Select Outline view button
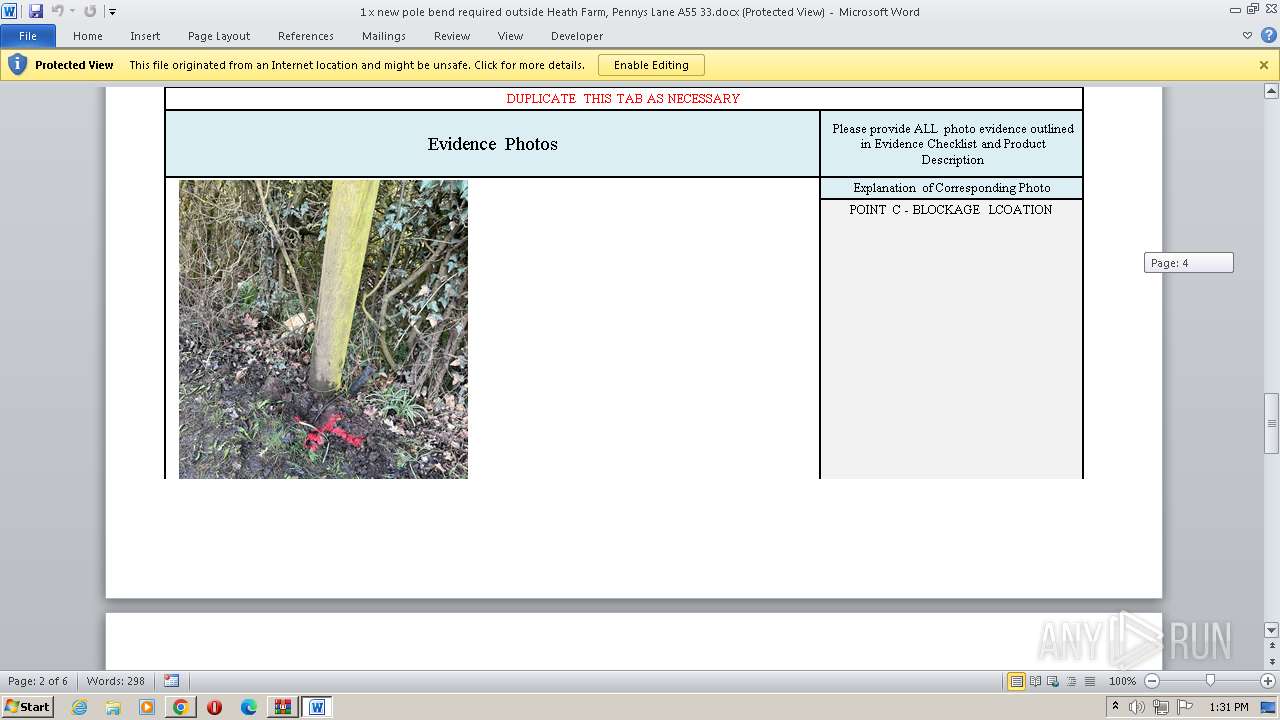 click(1071, 681)
